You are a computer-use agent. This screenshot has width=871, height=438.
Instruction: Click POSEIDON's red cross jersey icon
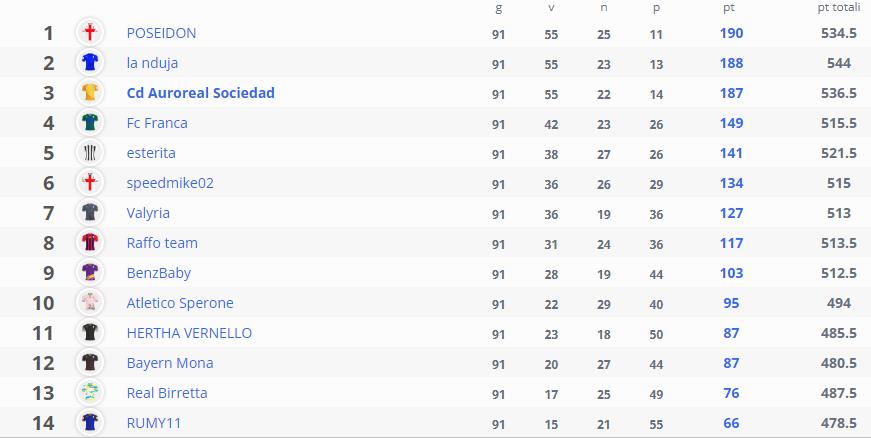(90, 33)
